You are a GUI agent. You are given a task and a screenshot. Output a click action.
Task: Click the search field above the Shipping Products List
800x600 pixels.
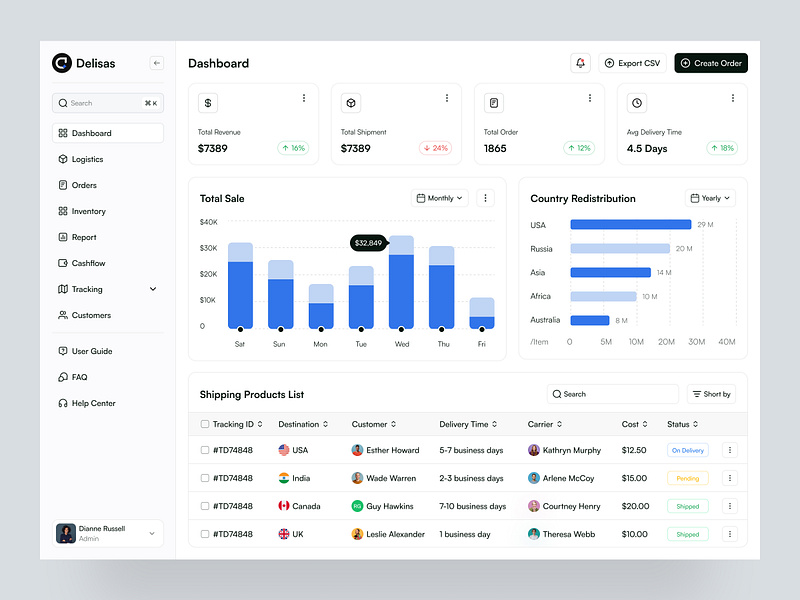612,394
